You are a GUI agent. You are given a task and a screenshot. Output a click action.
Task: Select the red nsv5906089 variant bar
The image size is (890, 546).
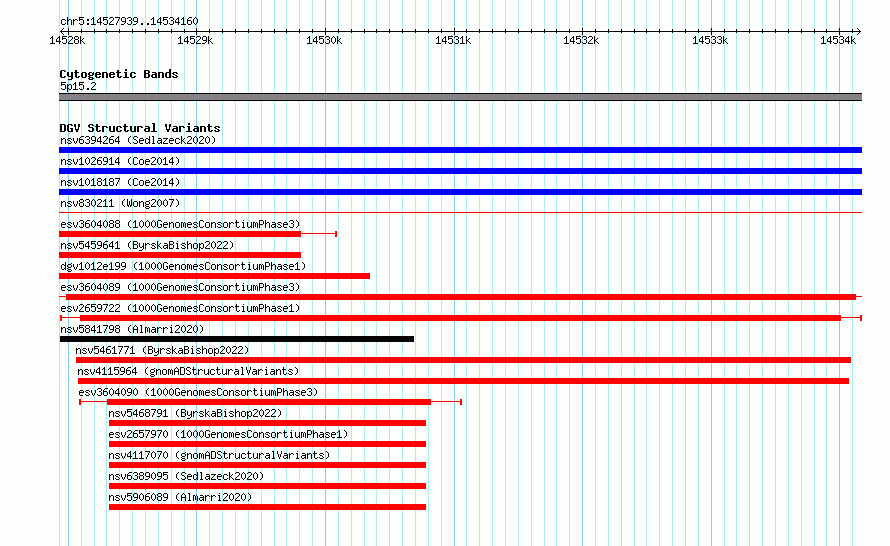267,507
